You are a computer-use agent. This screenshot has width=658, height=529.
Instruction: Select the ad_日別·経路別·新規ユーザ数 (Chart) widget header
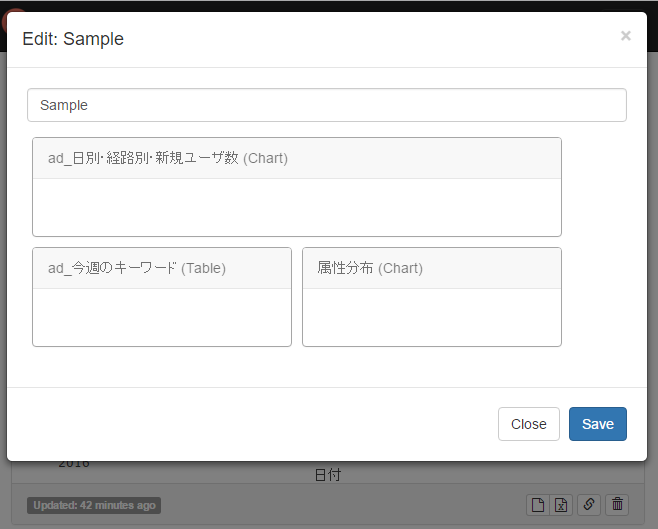(297, 158)
